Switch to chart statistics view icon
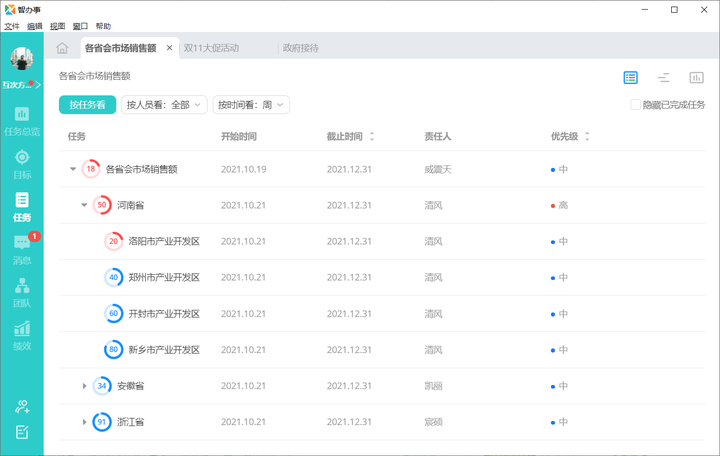 [696, 78]
